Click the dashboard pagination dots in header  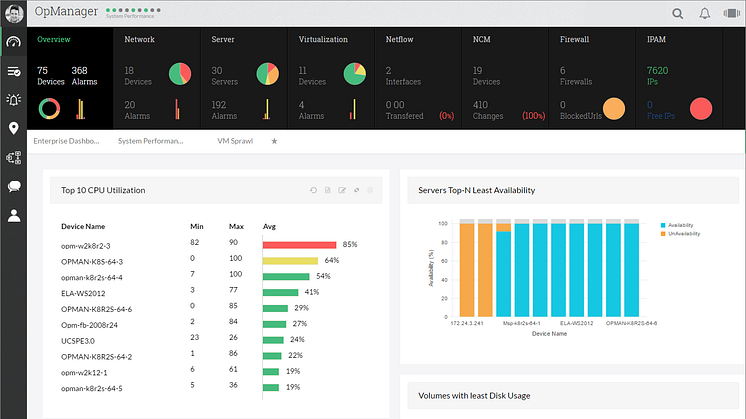coord(133,10)
